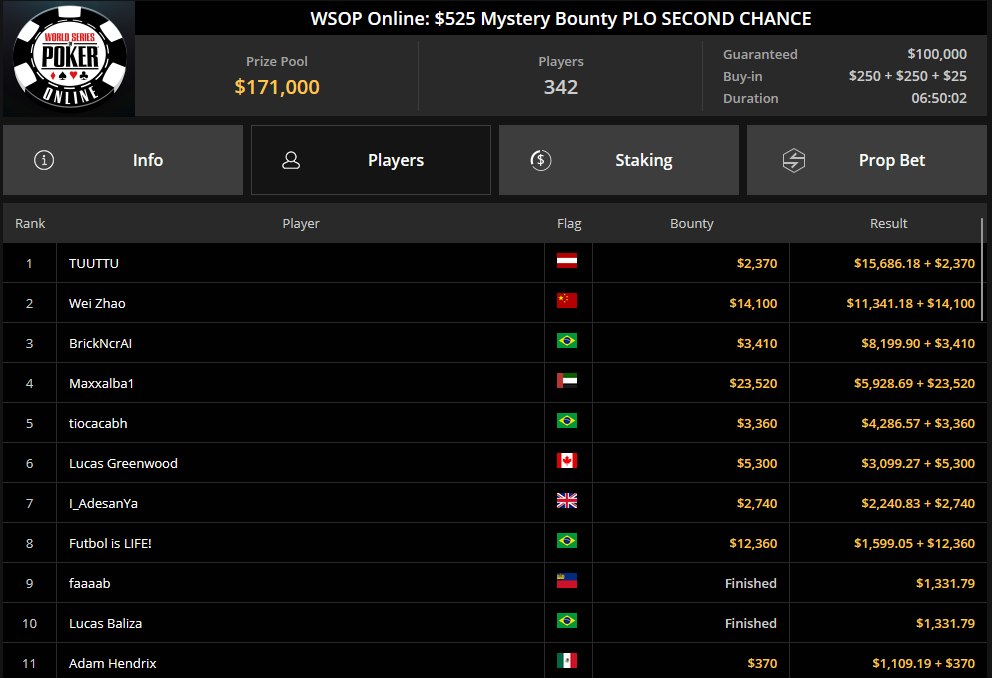Select player Futbol is LIFE!

[x=110, y=543]
